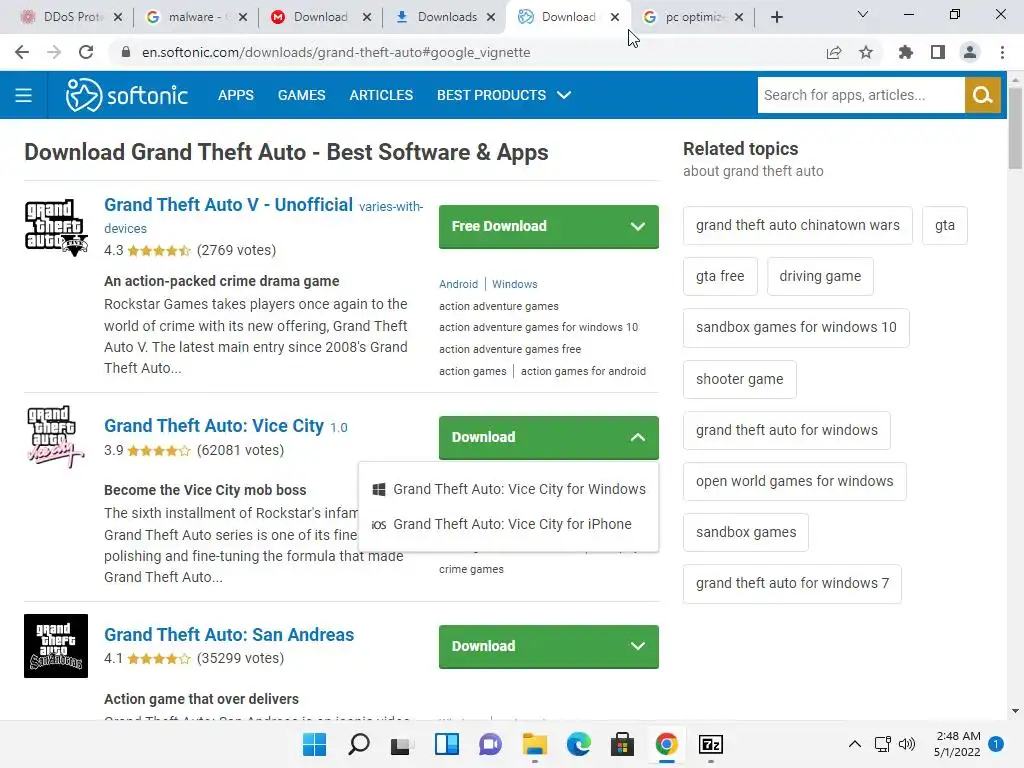Click the site padlock icon
Viewport: 1024px width, 768px height.
click(x=126, y=52)
